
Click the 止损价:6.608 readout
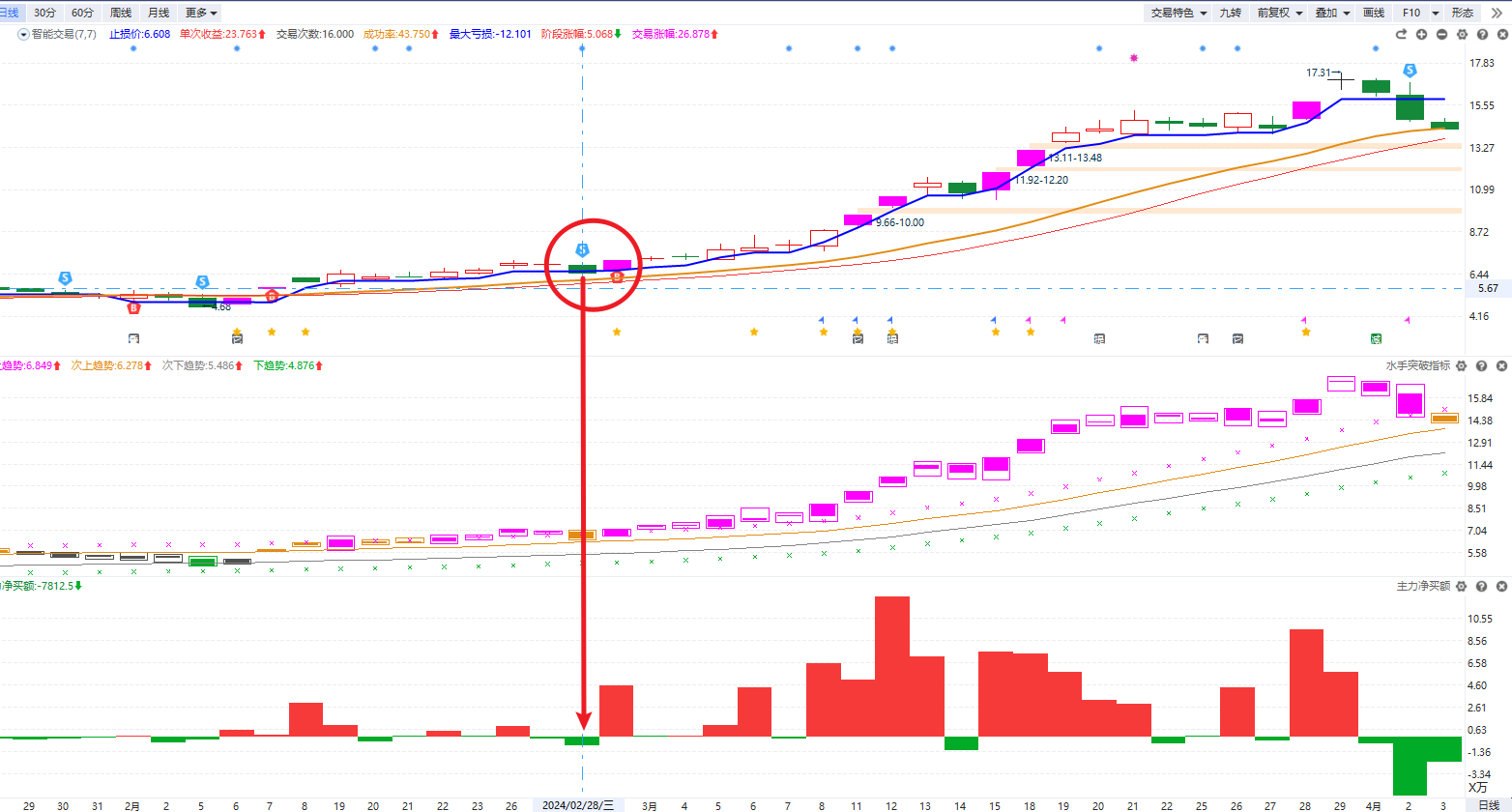click(139, 34)
